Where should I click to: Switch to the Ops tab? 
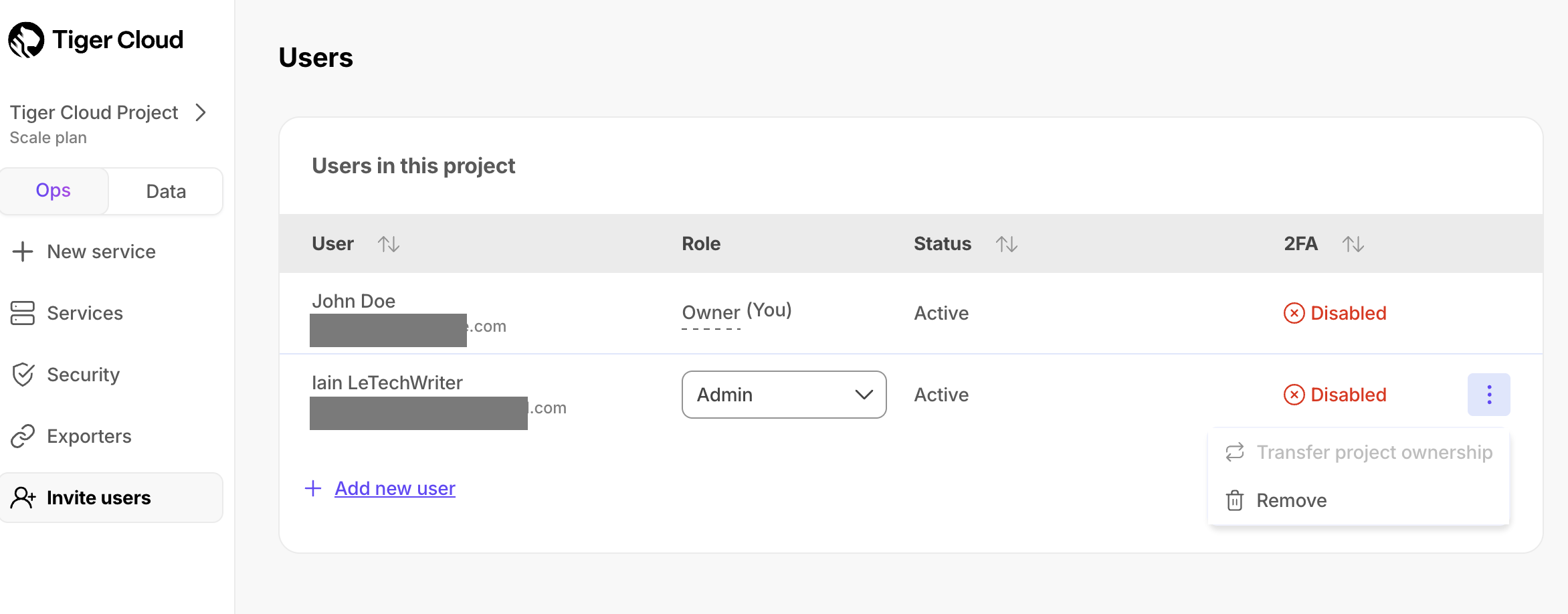pos(54,191)
